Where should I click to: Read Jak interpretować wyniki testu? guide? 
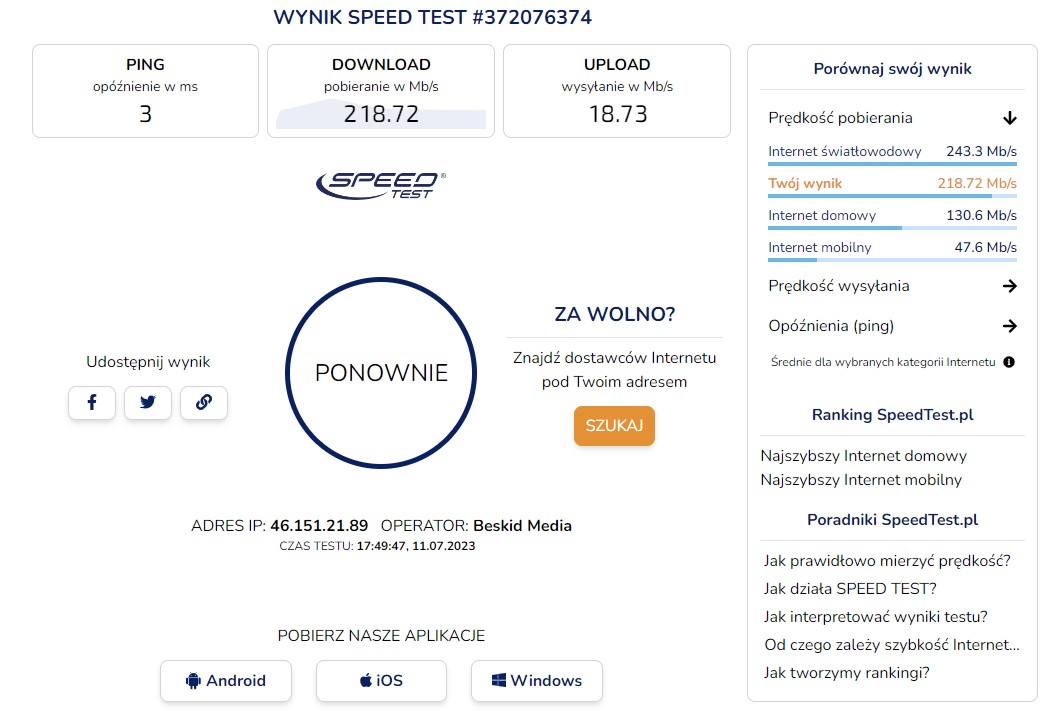[x=875, y=617]
